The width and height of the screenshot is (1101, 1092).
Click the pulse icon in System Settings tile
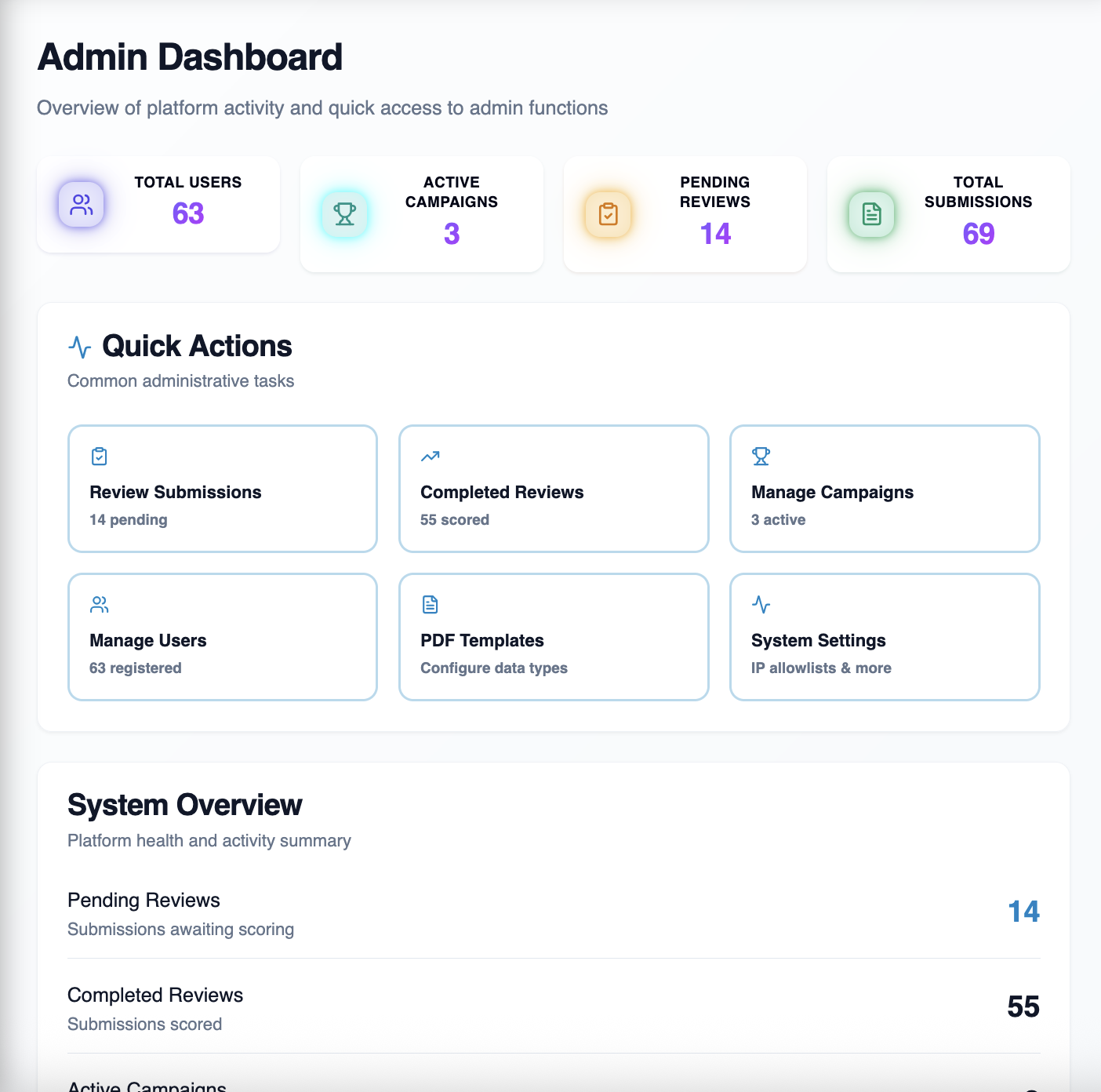point(761,605)
